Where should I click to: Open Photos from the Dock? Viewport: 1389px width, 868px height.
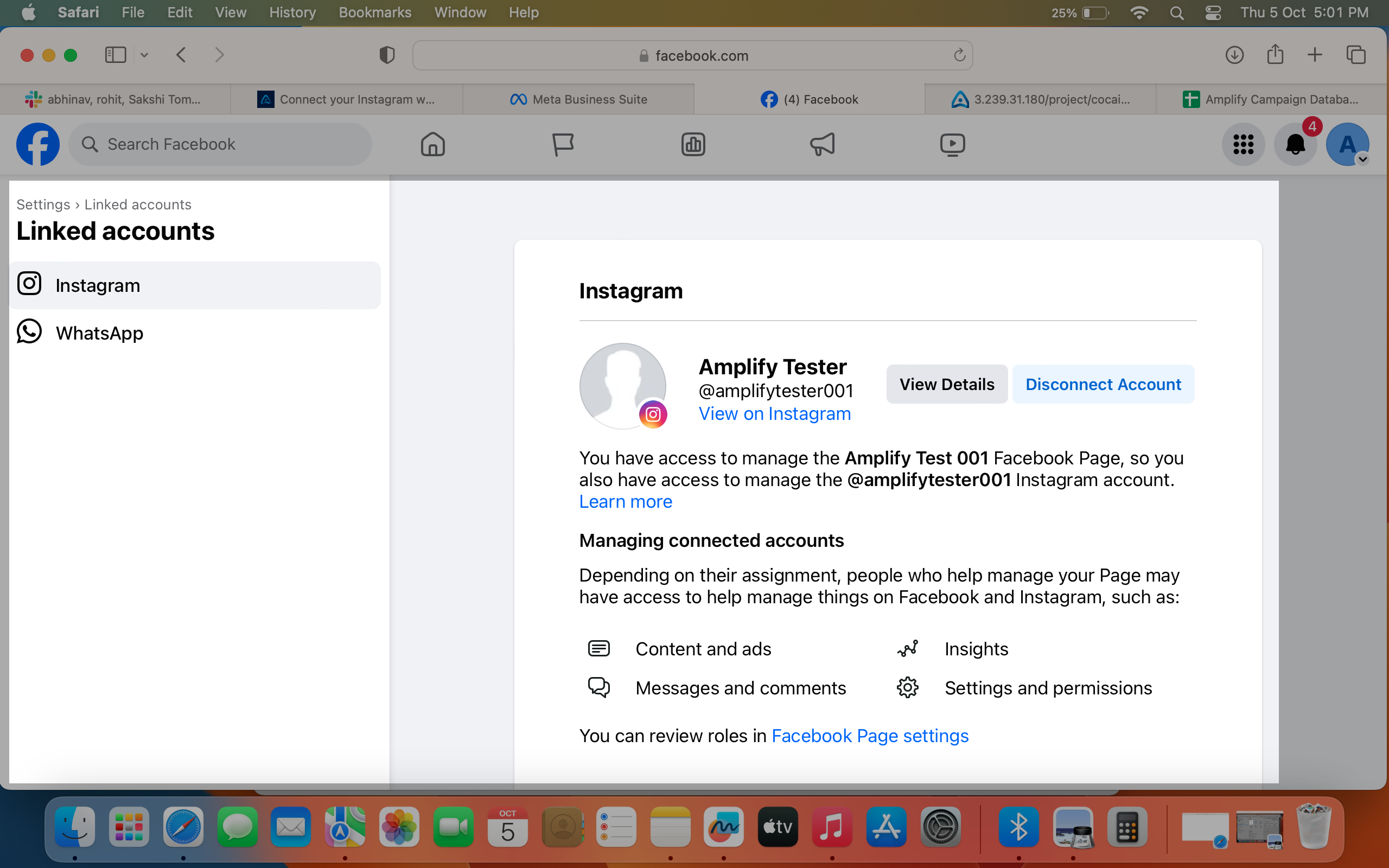[x=399, y=827]
